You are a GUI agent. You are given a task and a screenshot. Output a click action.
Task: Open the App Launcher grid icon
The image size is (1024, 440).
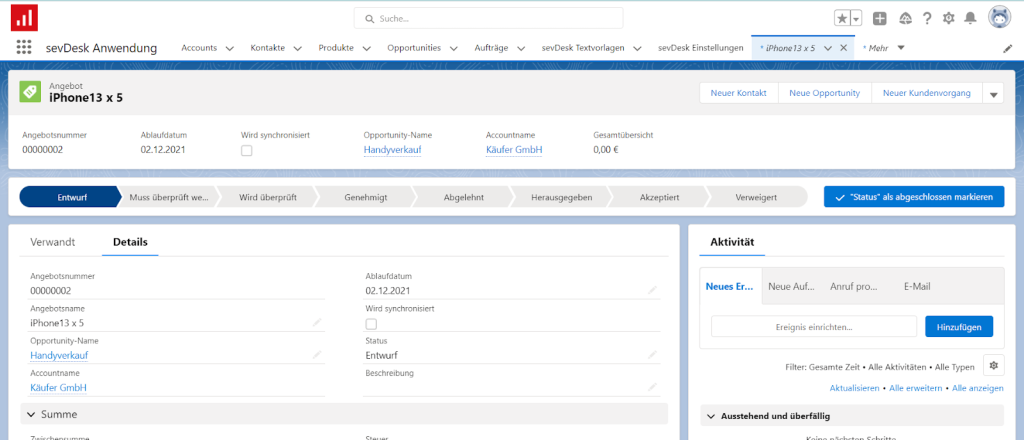click(24, 48)
